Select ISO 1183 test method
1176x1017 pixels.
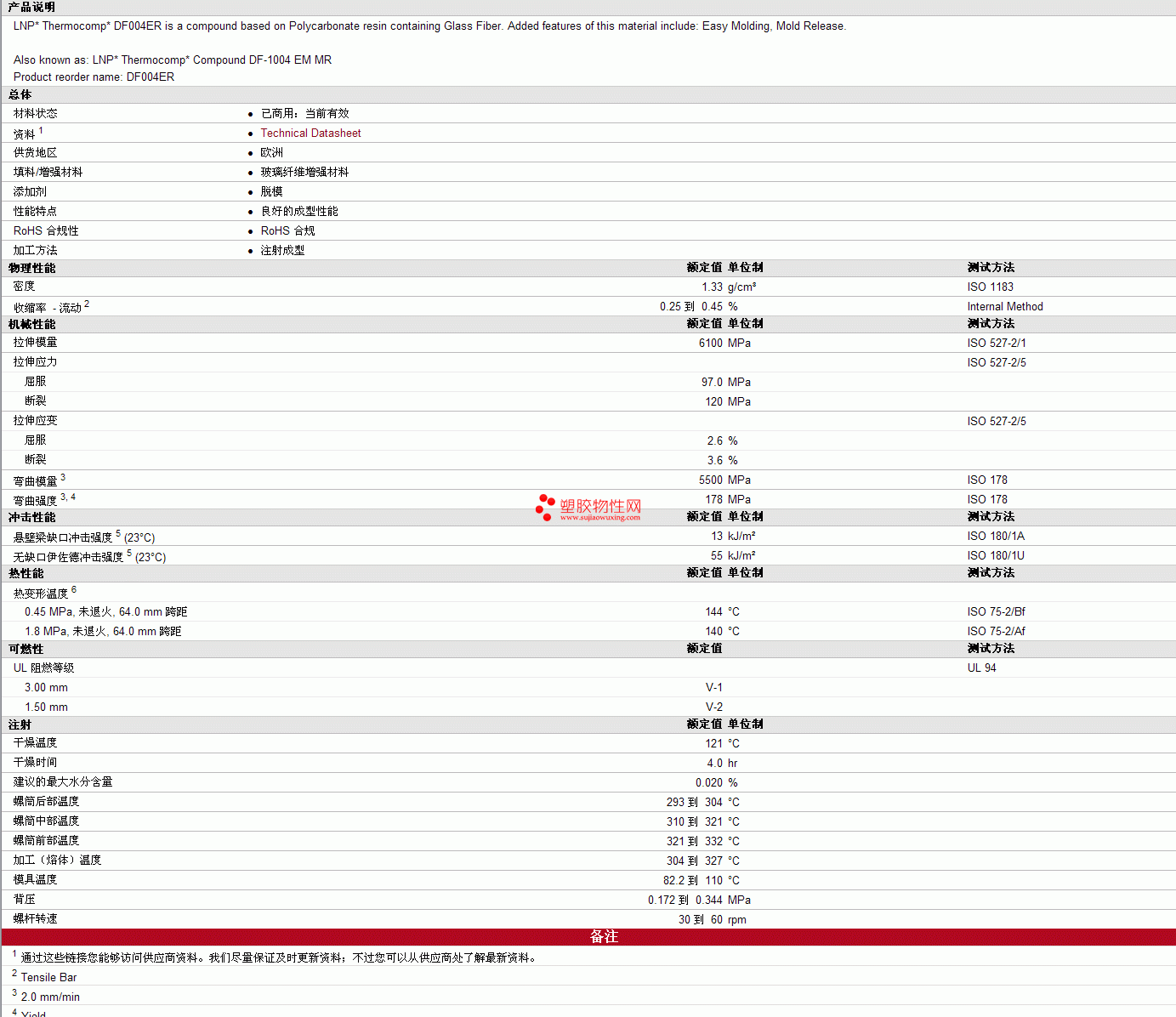[x=990, y=287]
